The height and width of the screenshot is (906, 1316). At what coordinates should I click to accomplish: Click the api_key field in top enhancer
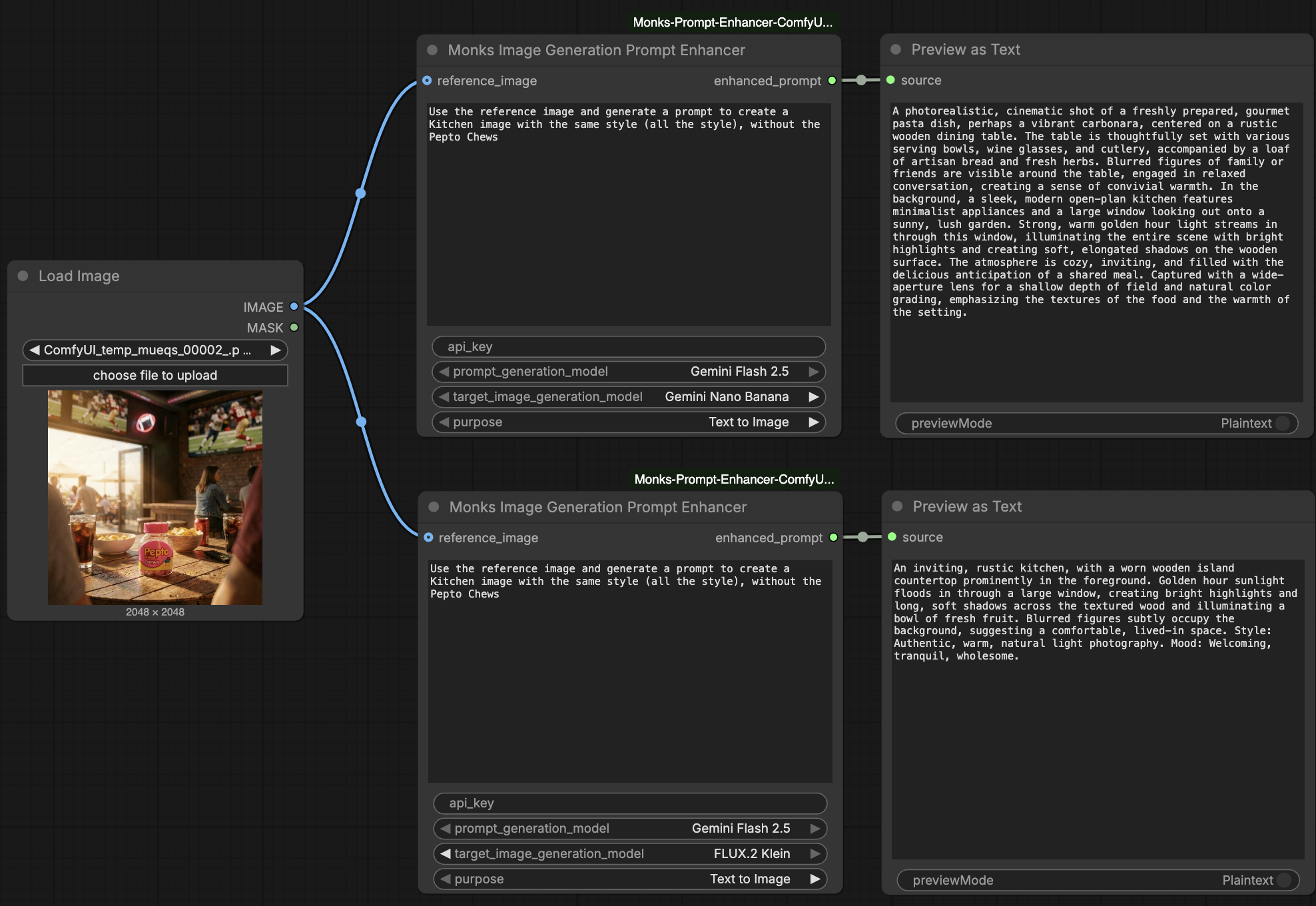tap(629, 346)
